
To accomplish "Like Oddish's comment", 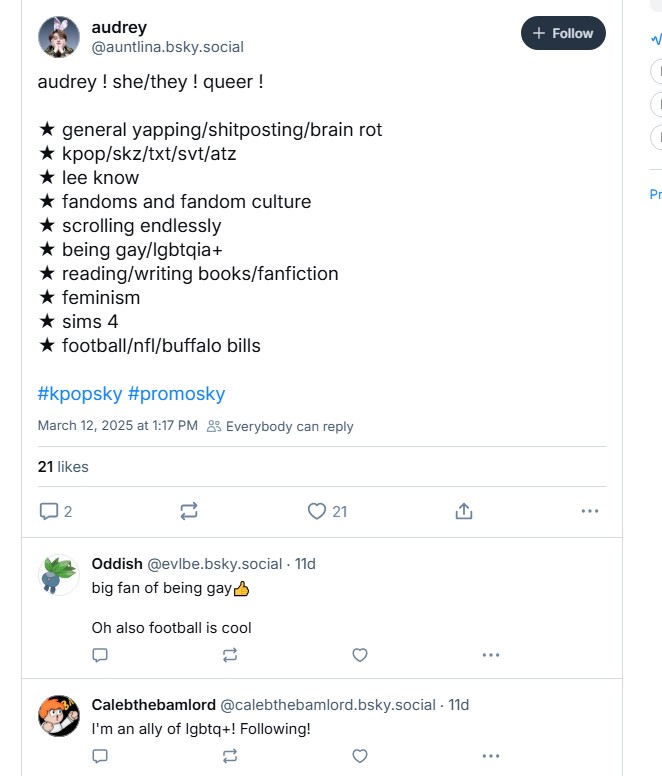I will [x=360, y=655].
